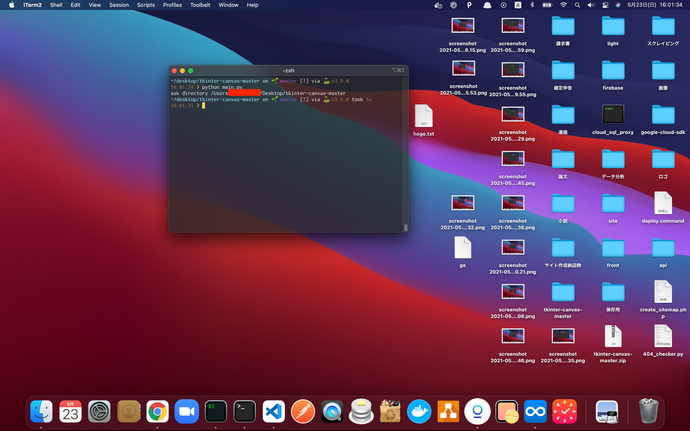The height and width of the screenshot is (431, 690).
Task: Click the iTerm2 window vertical scrollbar
Action: coord(405,227)
